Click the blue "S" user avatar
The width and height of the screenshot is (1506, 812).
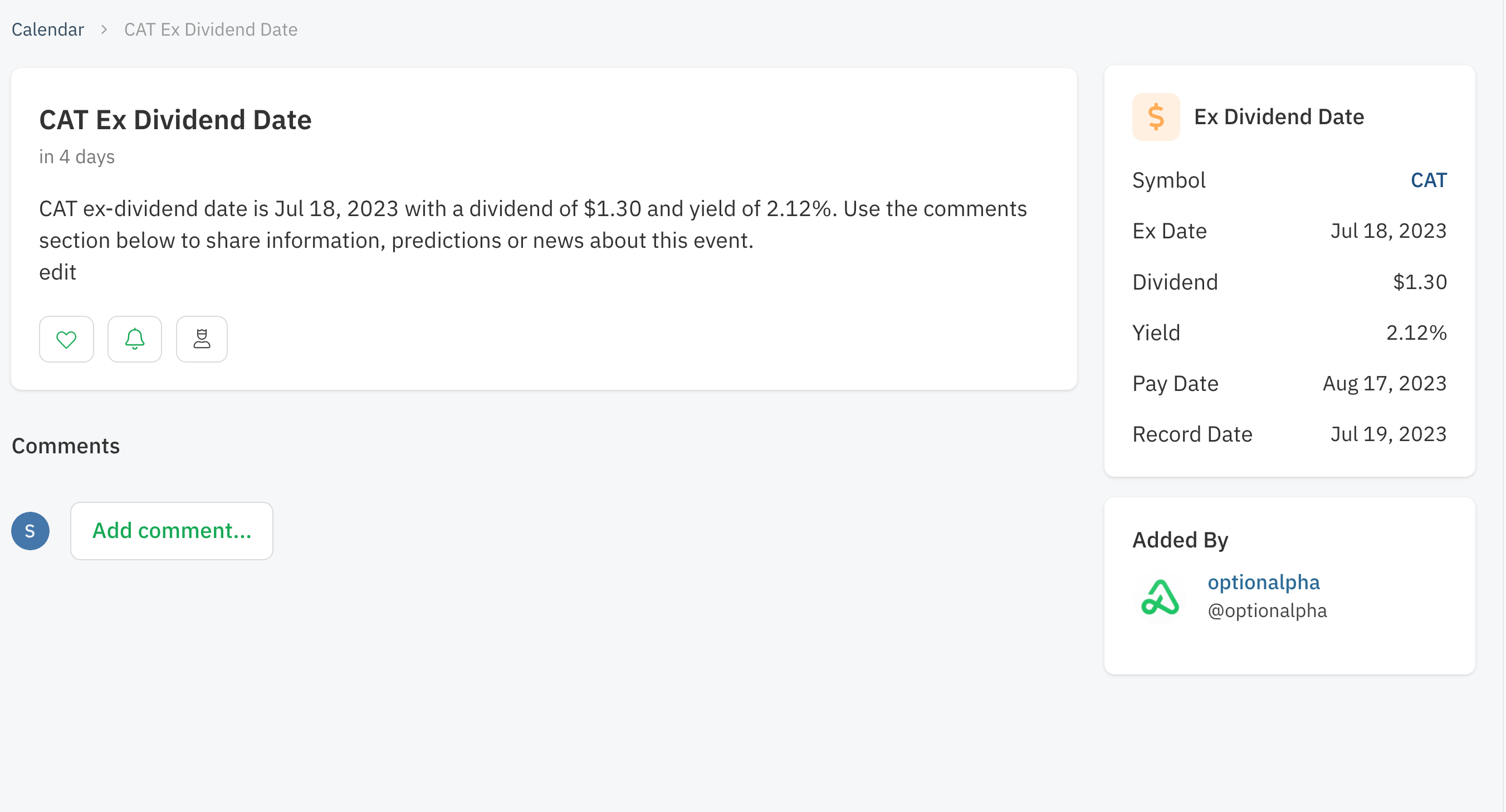click(30, 530)
